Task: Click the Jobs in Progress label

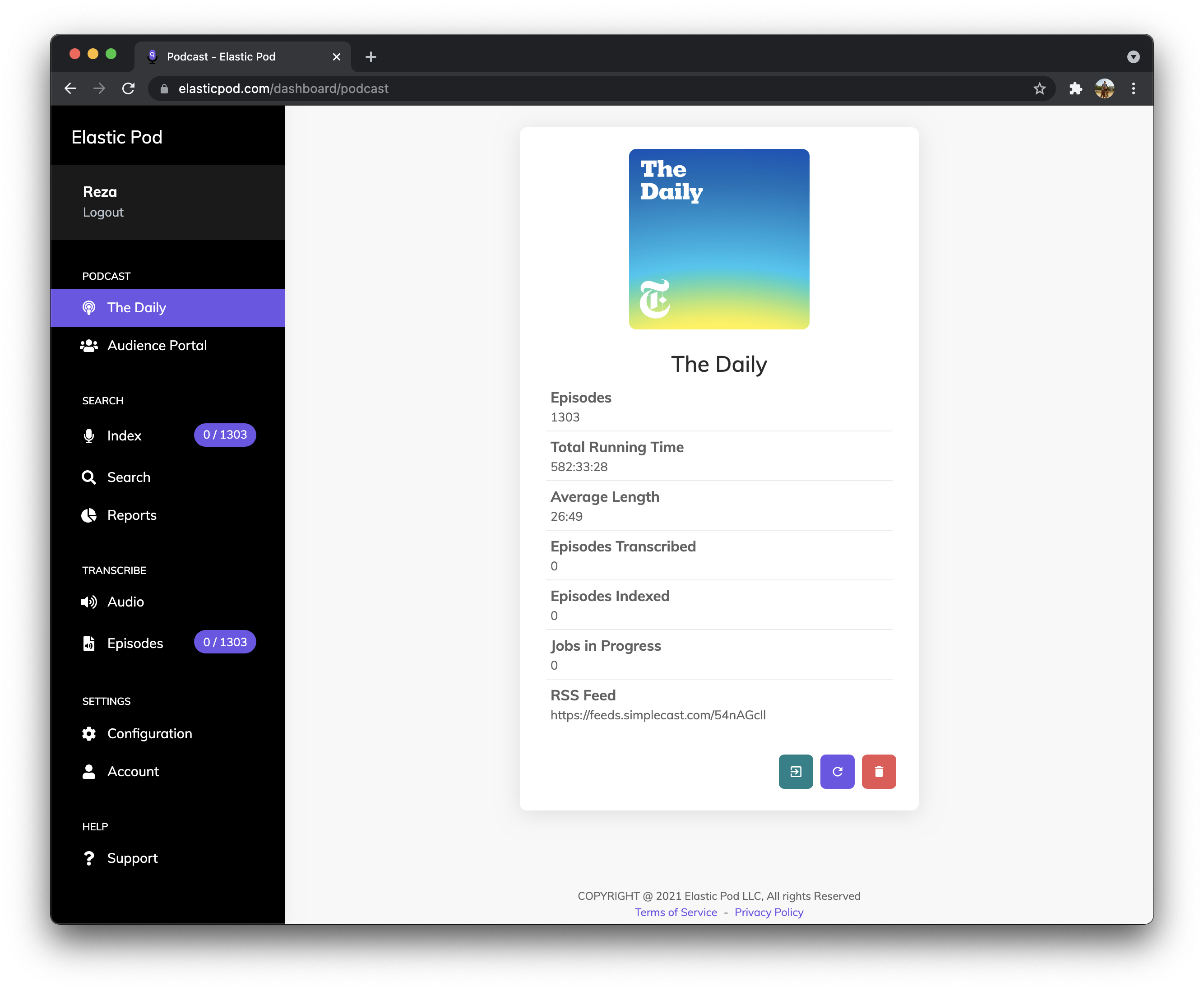Action: pos(606,646)
